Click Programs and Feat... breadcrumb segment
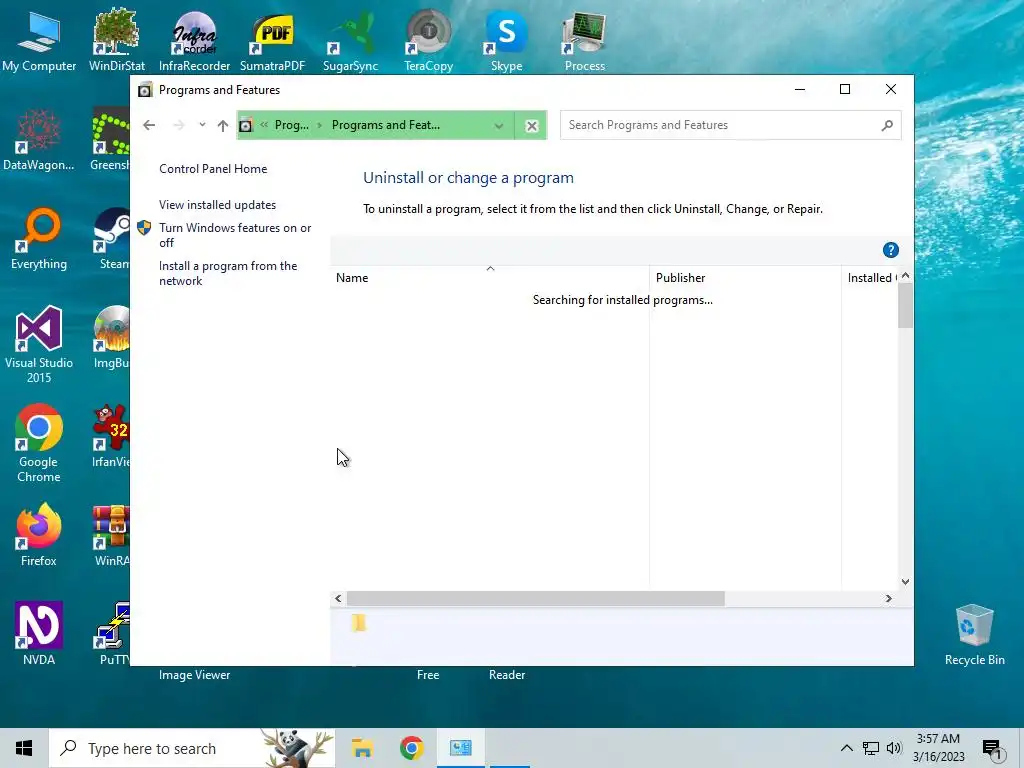This screenshot has height=768, width=1024. [385, 125]
